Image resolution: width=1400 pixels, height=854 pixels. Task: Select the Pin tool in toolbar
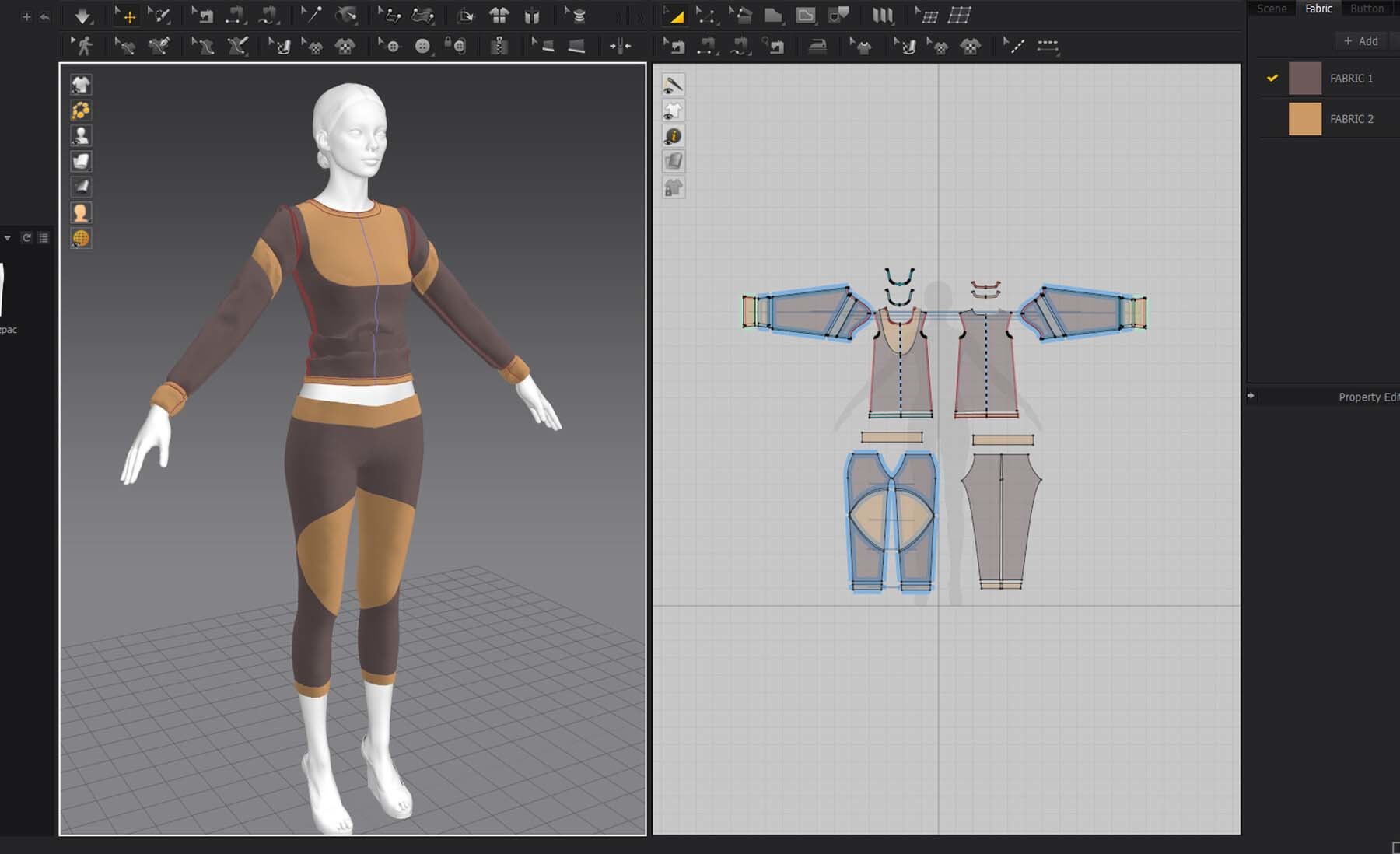tap(312, 16)
